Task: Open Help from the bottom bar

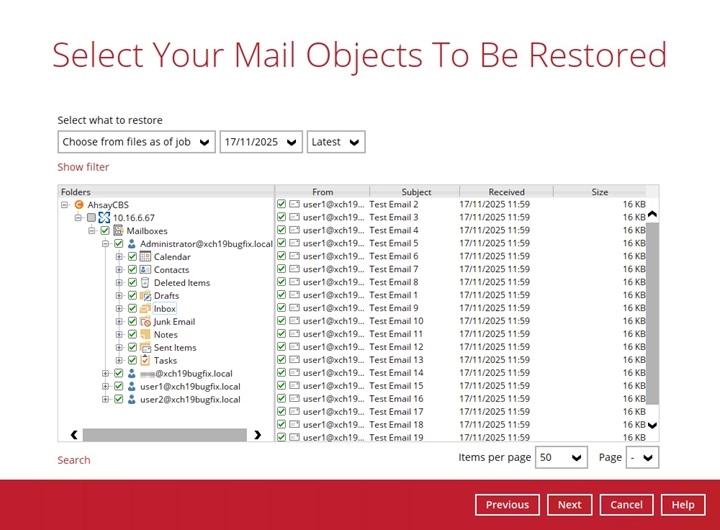Action: tap(683, 505)
